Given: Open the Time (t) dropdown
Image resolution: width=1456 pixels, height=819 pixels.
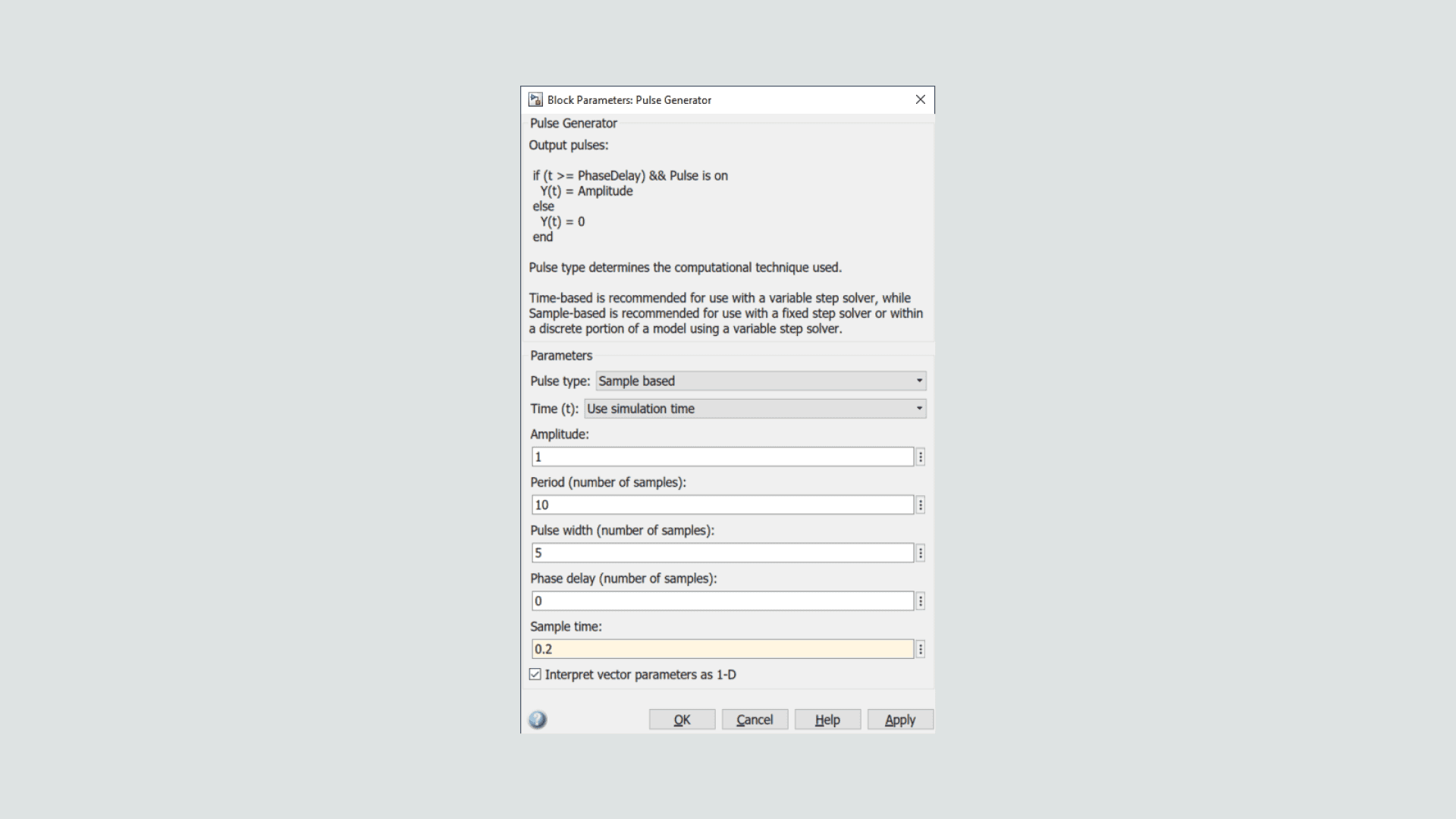Looking at the screenshot, I should pyautogui.click(x=755, y=409).
